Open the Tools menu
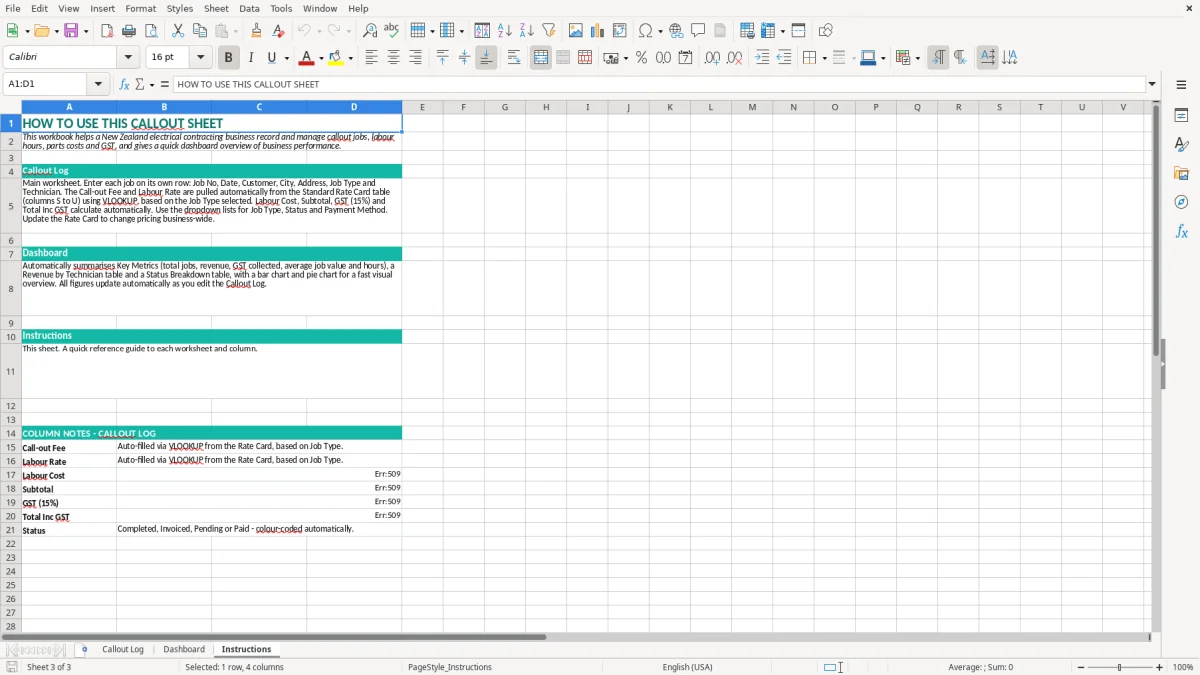Viewport: 1200px width, 675px height. coord(281,8)
